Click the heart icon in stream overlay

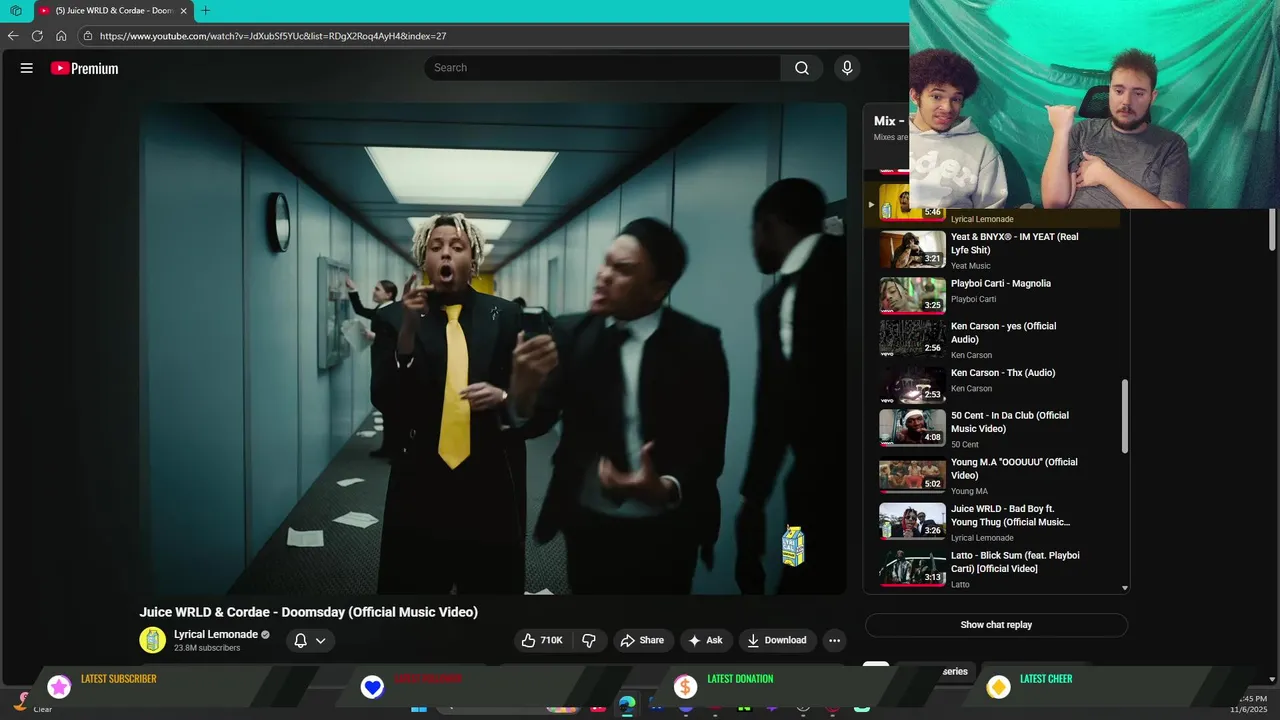pyautogui.click(x=372, y=686)
